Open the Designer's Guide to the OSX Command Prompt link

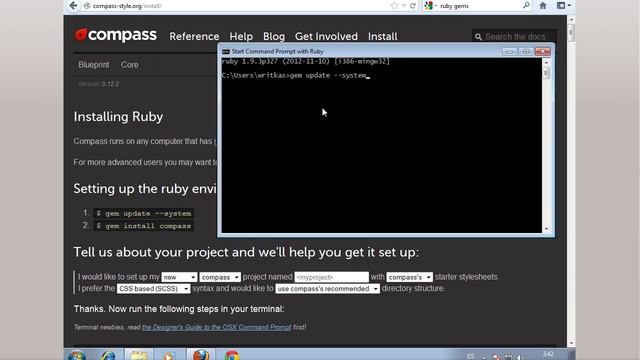[x=216, y=327]
